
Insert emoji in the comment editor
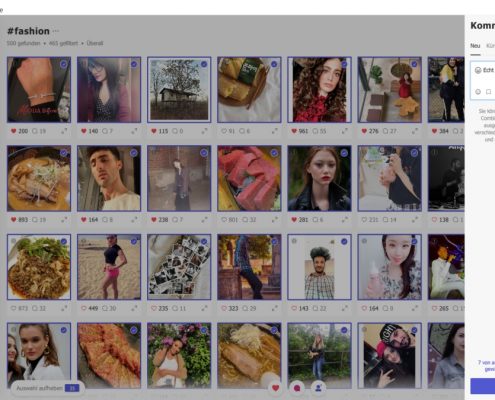[478, 92]
